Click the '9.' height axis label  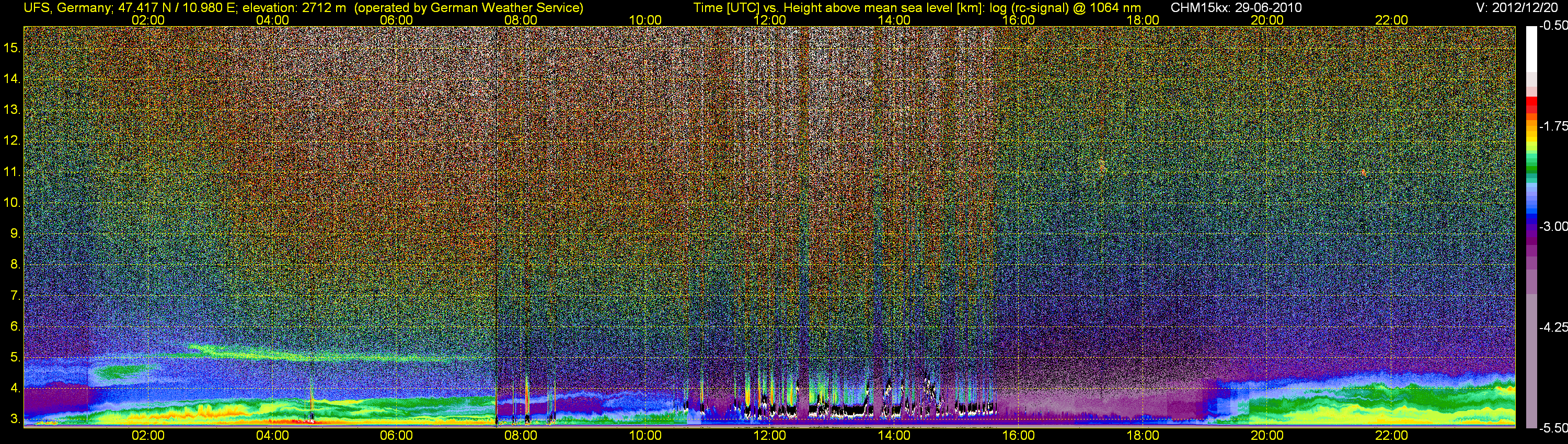(15, 233)
